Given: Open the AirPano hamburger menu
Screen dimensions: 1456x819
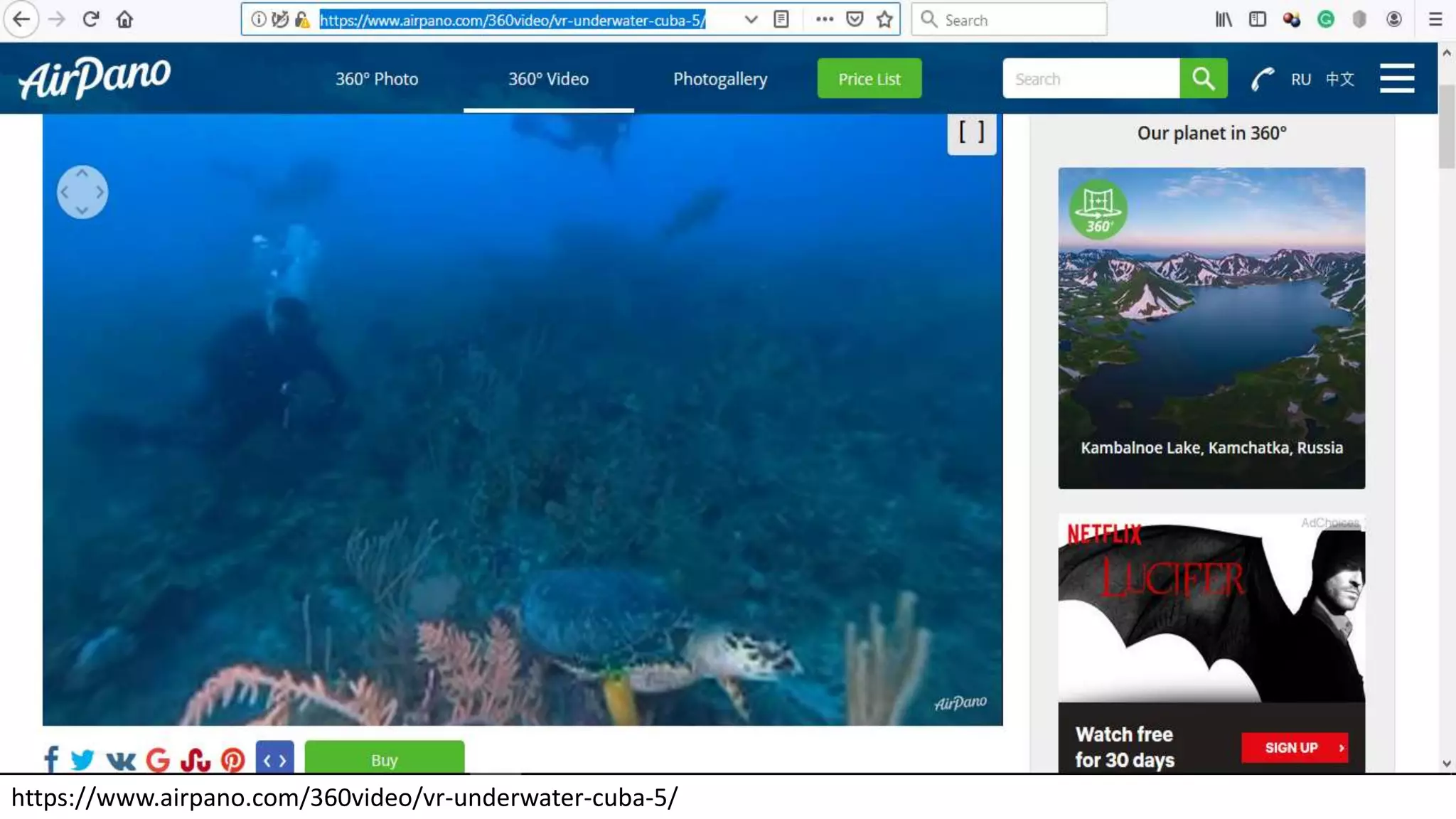Looking at the screenshot, I should (1397, 78).
